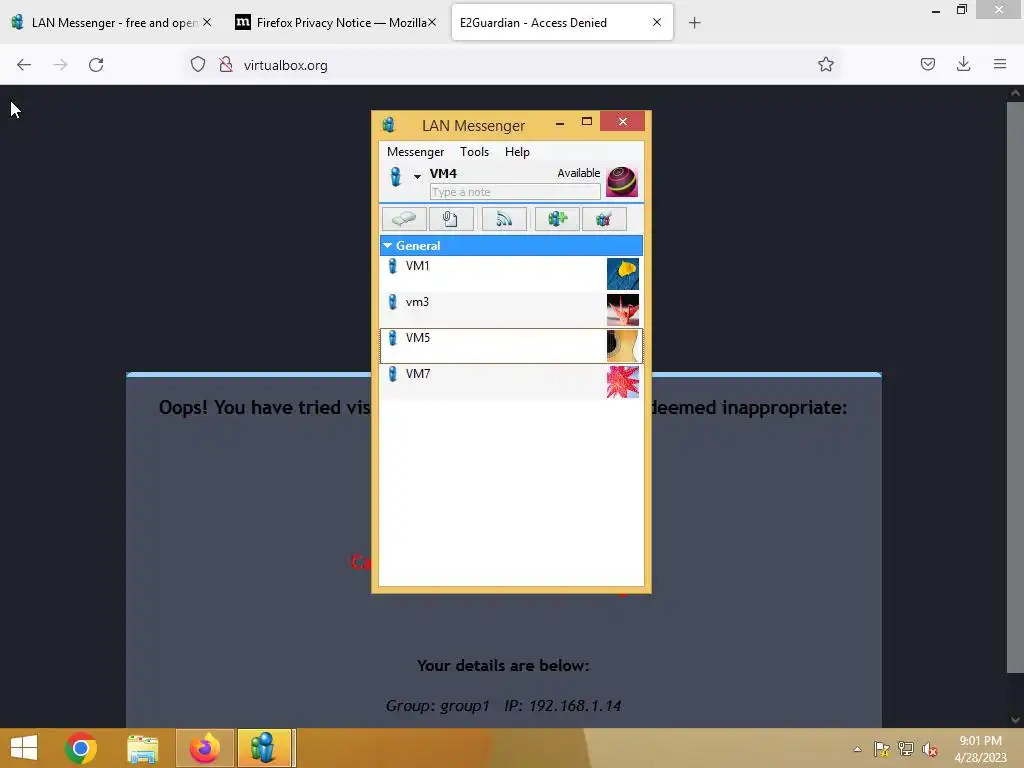Click the LAN Messenger title bar app icon

coord(389,125)
